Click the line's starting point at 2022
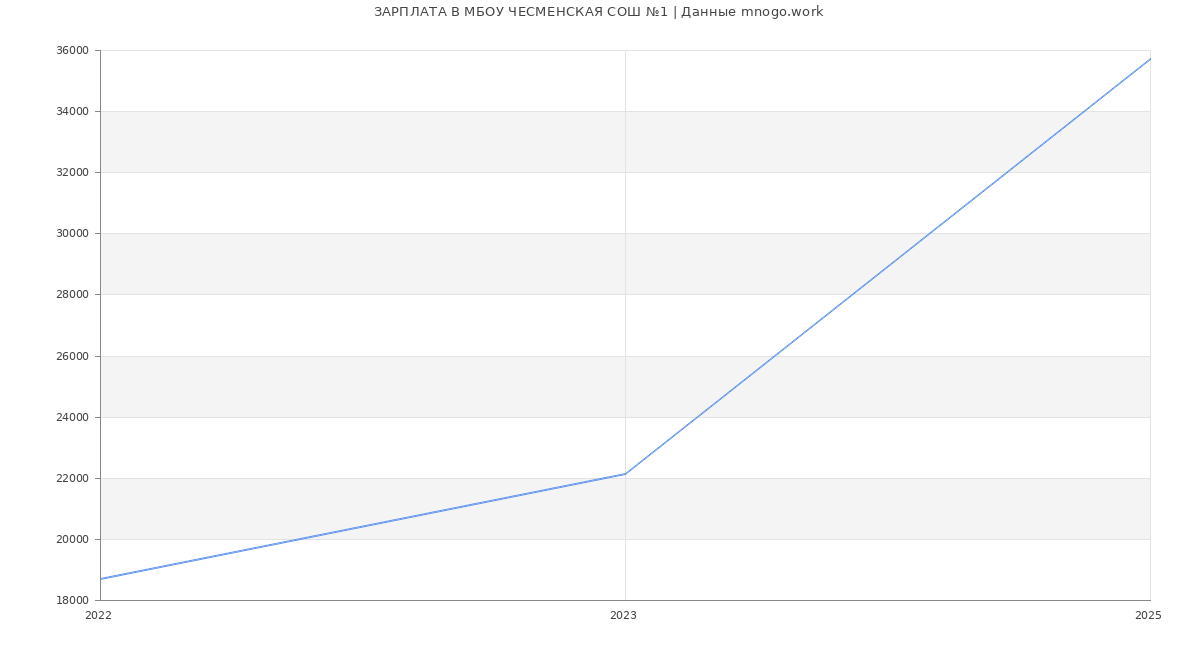This screenshot has height=650, width=1200. [x=100, y=579]
